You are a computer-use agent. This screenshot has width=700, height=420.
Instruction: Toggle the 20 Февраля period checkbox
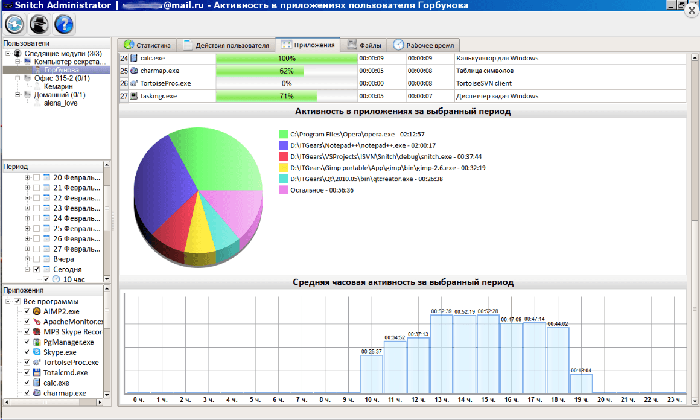pos(37,178)
